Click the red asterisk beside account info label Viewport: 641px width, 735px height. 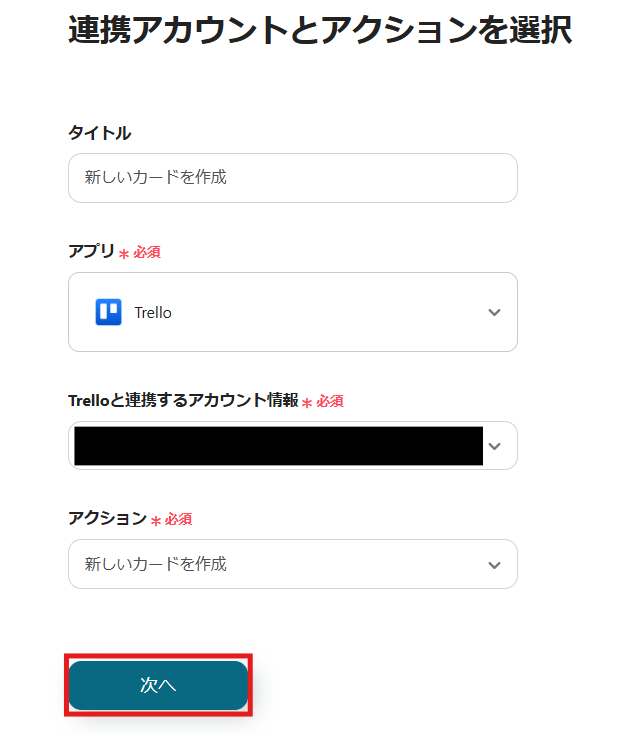coord(307,403)
